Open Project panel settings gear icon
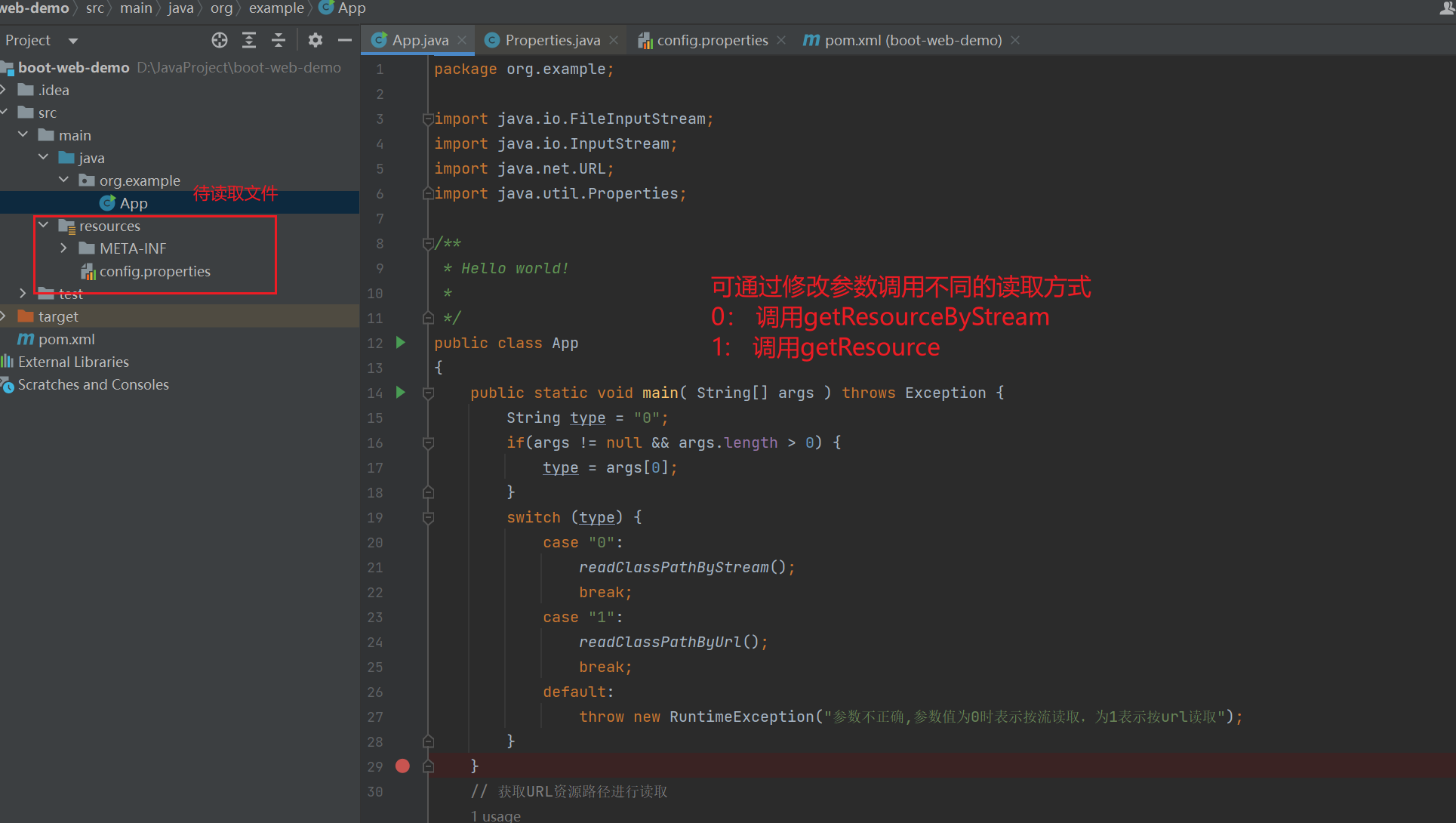The image size is (1456, 823). (x=315, y=40)
